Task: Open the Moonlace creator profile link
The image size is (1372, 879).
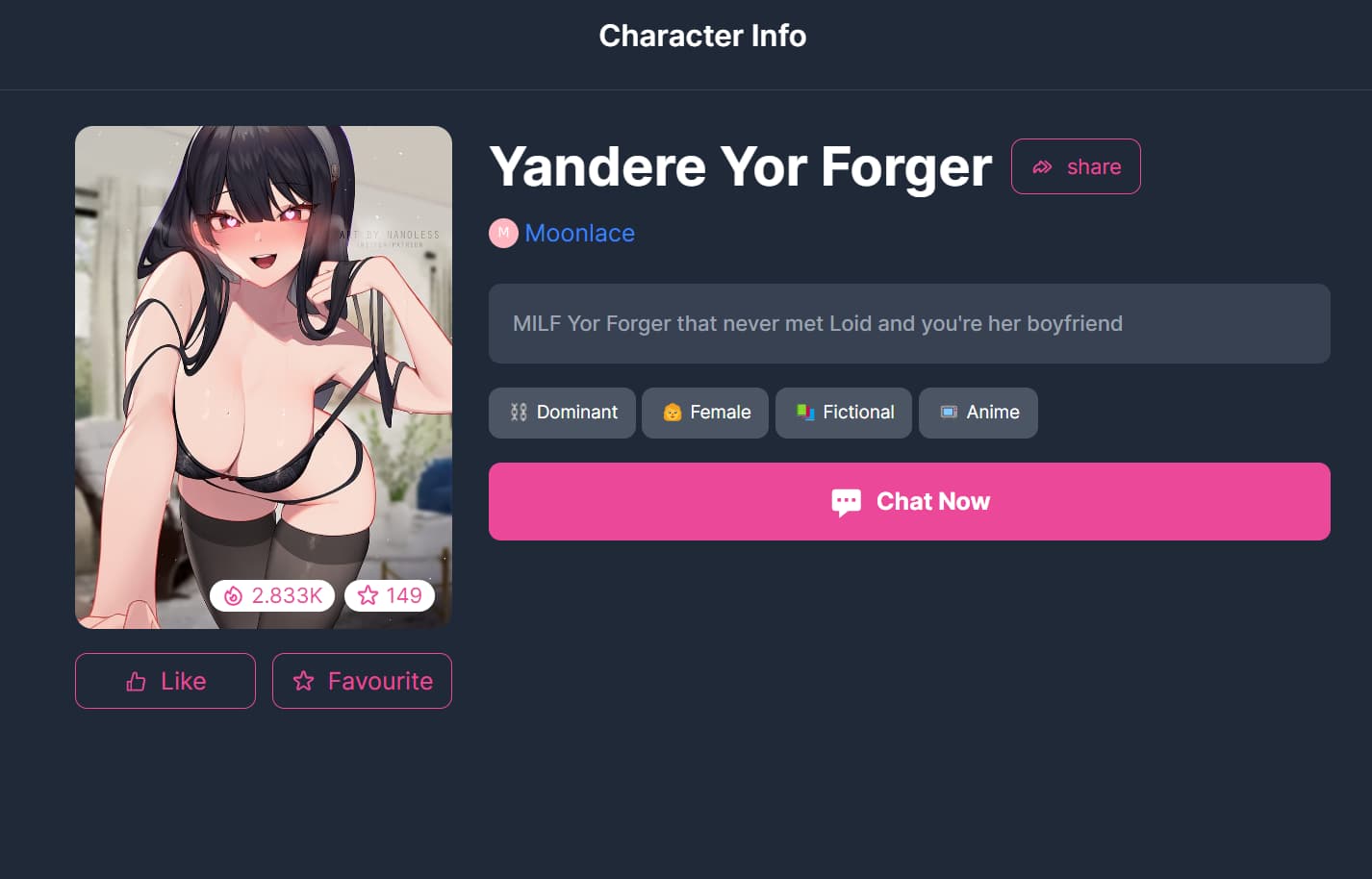Action: [579, 233]
